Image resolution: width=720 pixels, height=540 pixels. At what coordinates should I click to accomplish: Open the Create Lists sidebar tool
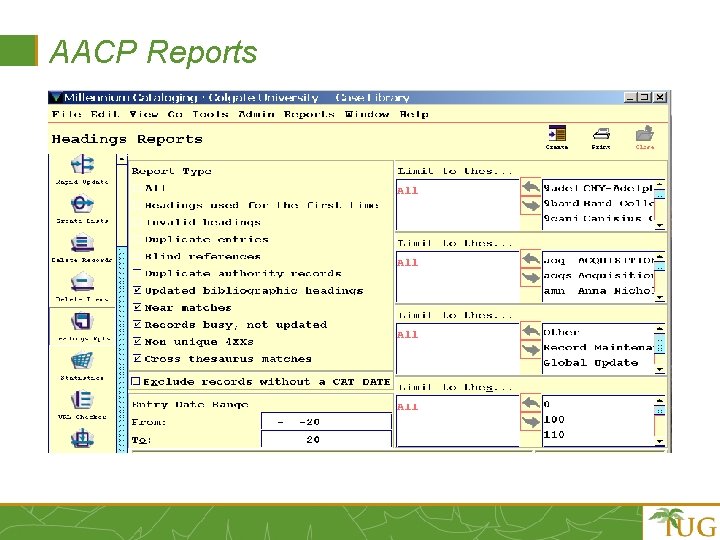(x=82, y=208)
